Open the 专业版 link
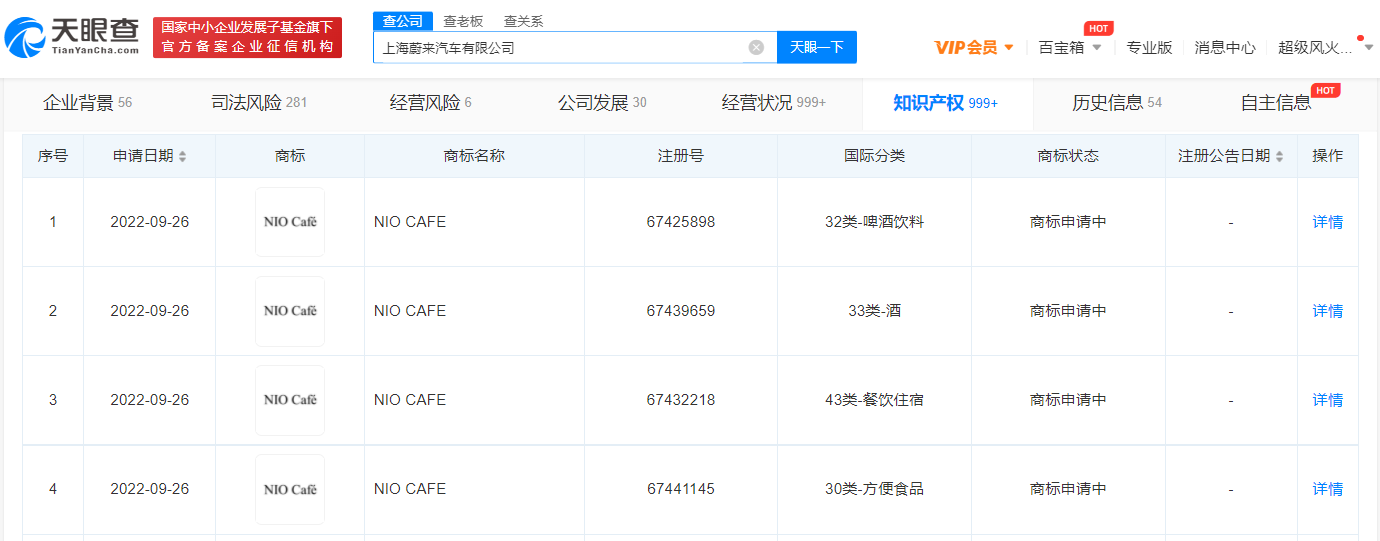This screenshot has width=1380, height=541. pos(1149,47)
